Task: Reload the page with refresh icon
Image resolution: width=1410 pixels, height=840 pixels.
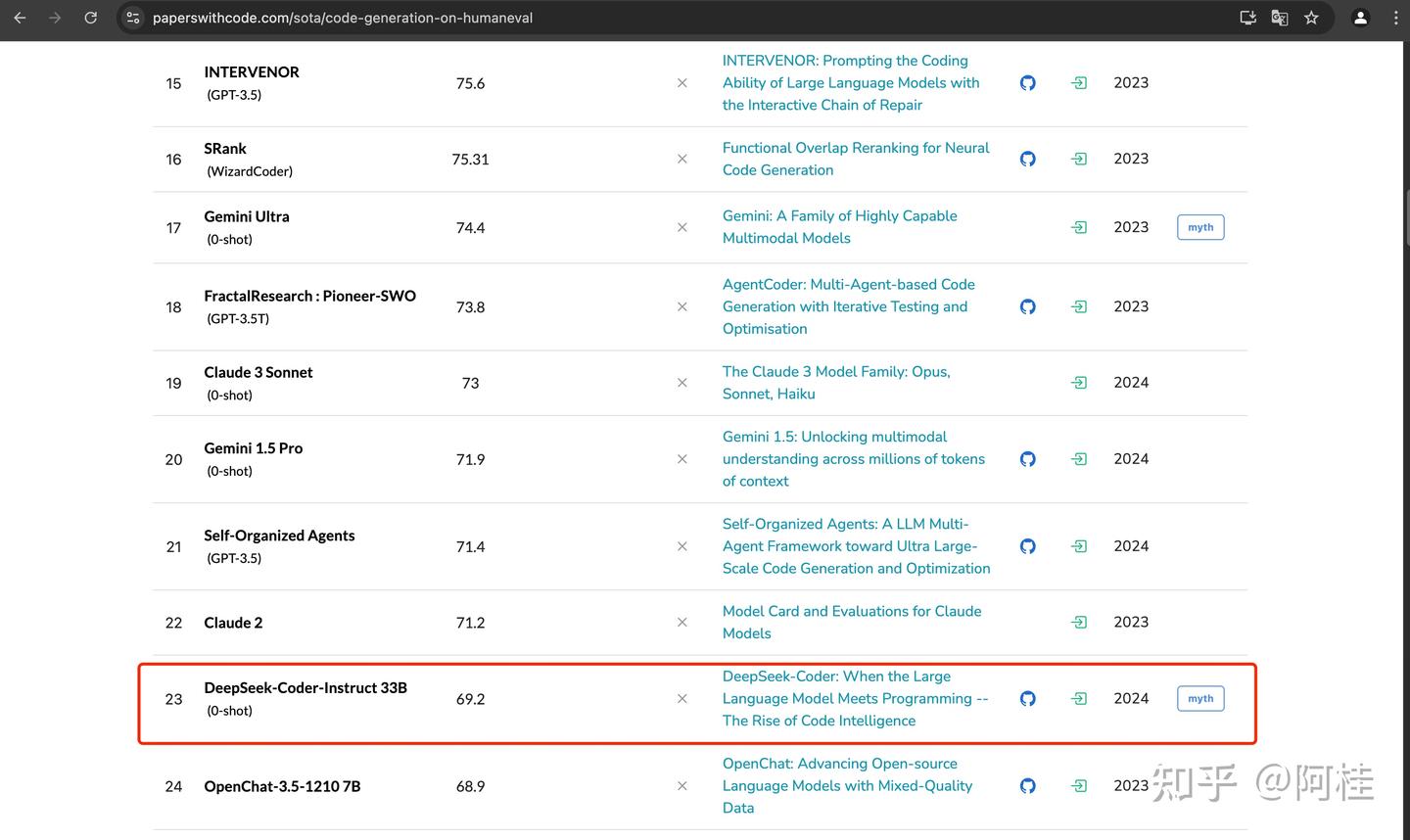Action: (x=90, y=18)
